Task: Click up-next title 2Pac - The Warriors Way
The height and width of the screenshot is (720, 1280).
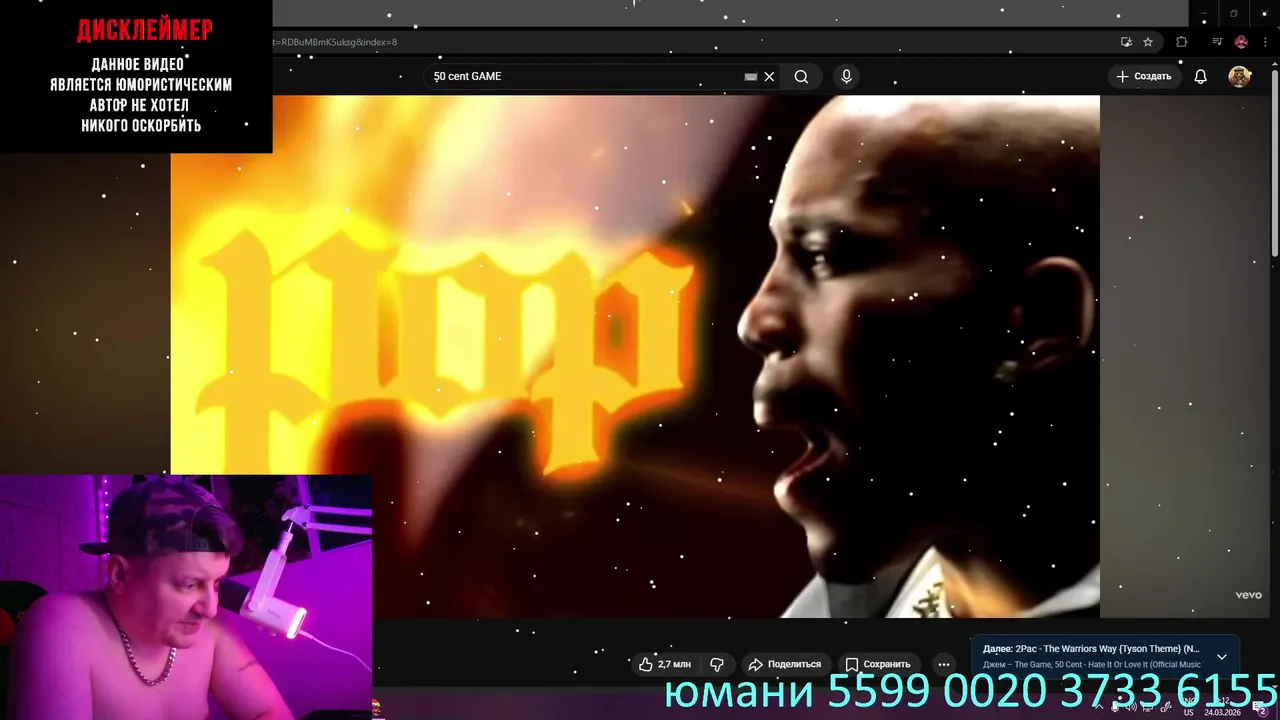Action: pos(1107,649)
